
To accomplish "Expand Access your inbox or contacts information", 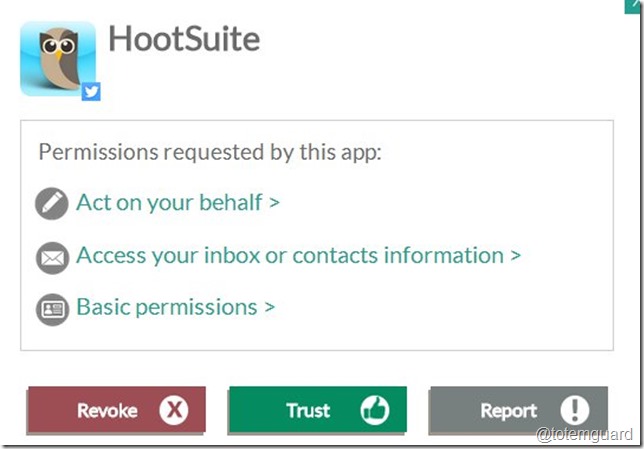I will (299, 255).
